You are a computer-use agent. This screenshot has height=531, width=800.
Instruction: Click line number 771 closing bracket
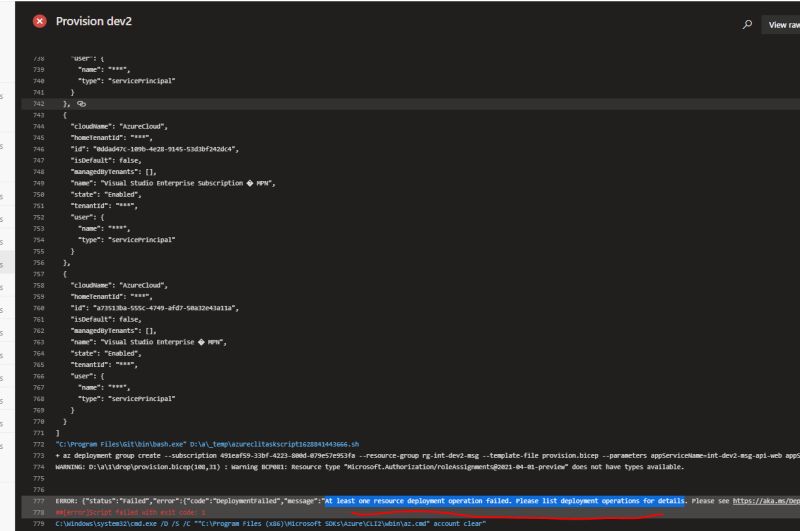click(39, 433)
